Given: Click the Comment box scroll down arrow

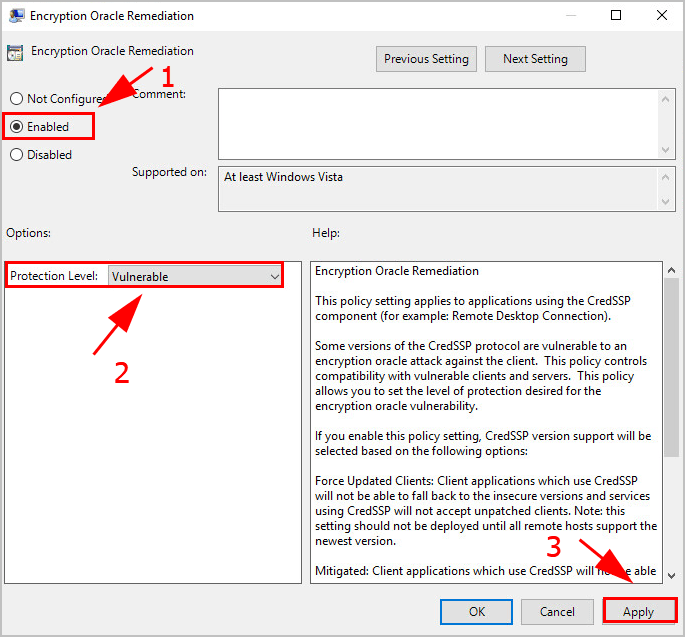Looking at the screenshot, I should 667,149.
